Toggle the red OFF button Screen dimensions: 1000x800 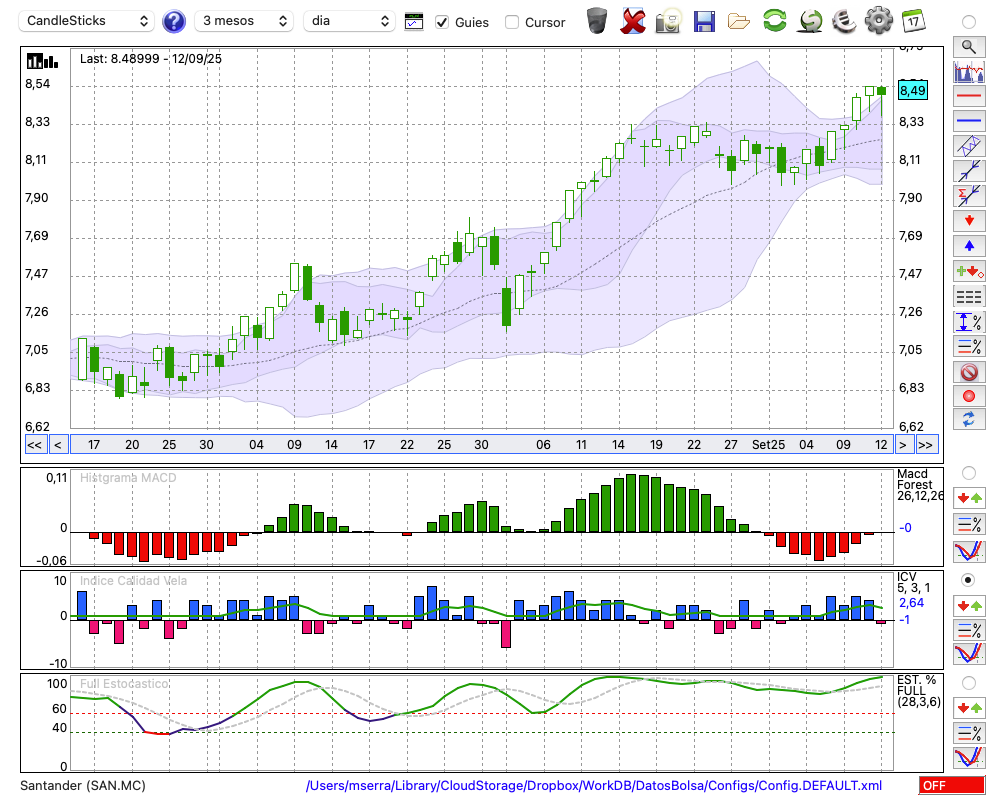pyautogui.click(x=952, y=786)
